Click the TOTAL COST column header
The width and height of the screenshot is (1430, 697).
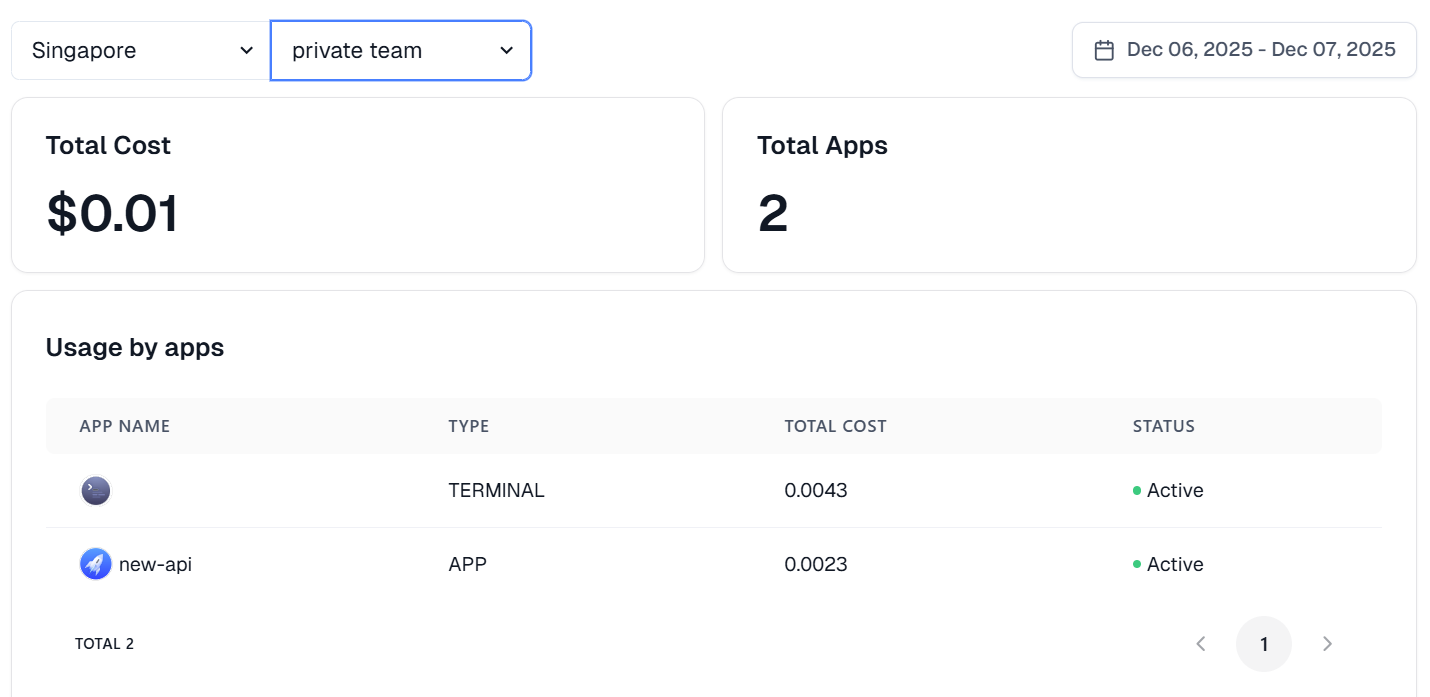click(x=835, y=426)
